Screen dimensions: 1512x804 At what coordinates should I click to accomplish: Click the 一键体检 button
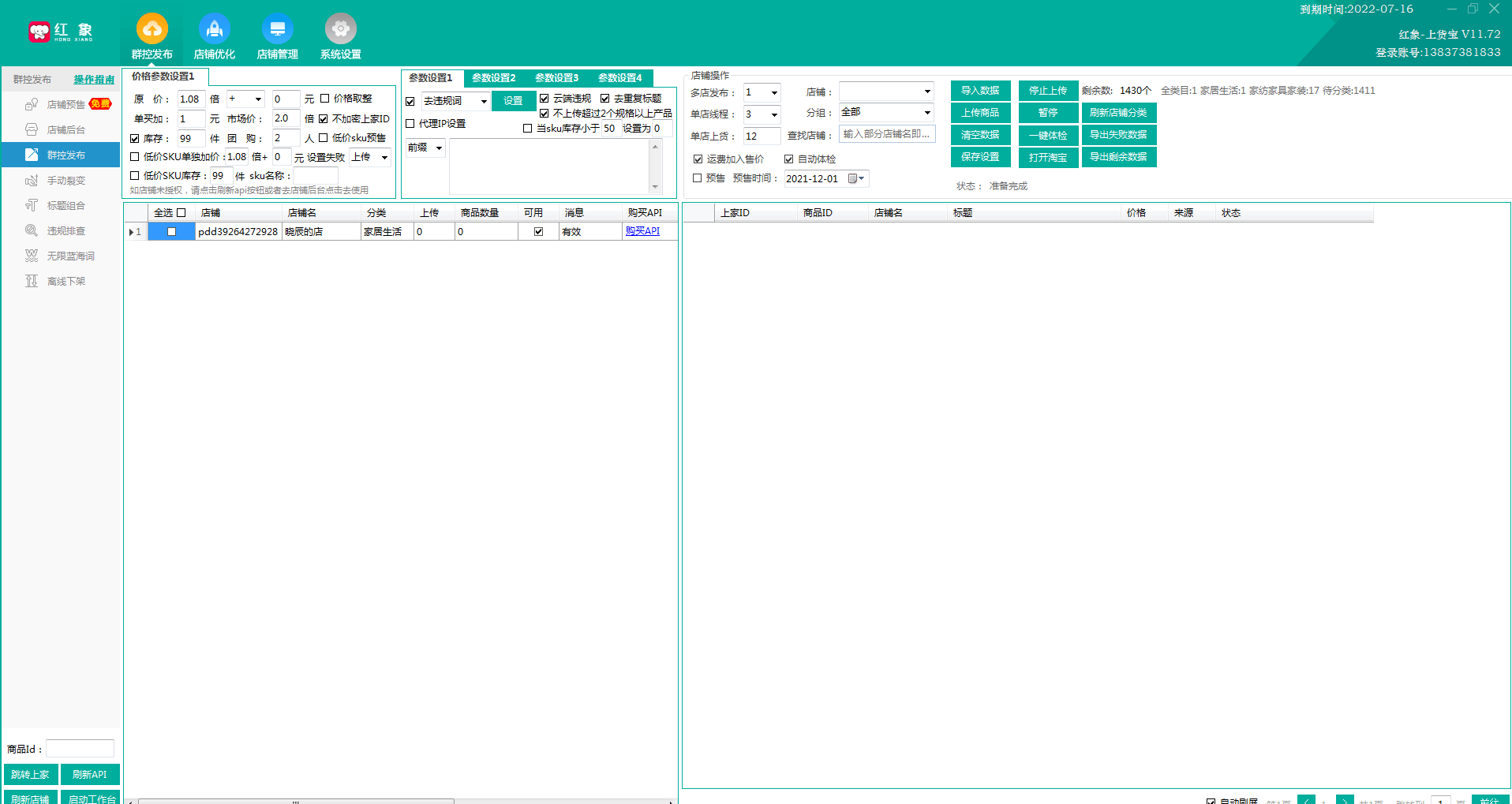[1048, 135]
